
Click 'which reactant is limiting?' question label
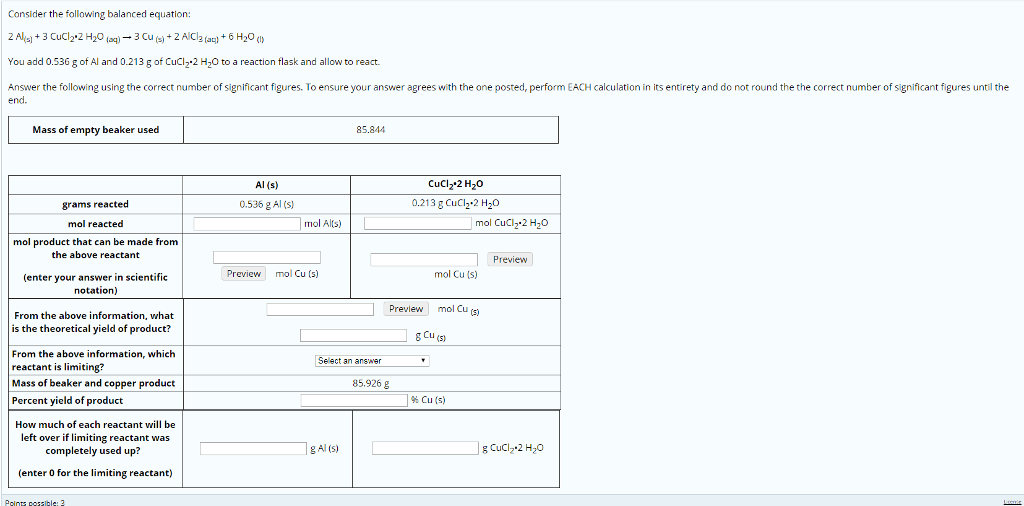[93, 360]
